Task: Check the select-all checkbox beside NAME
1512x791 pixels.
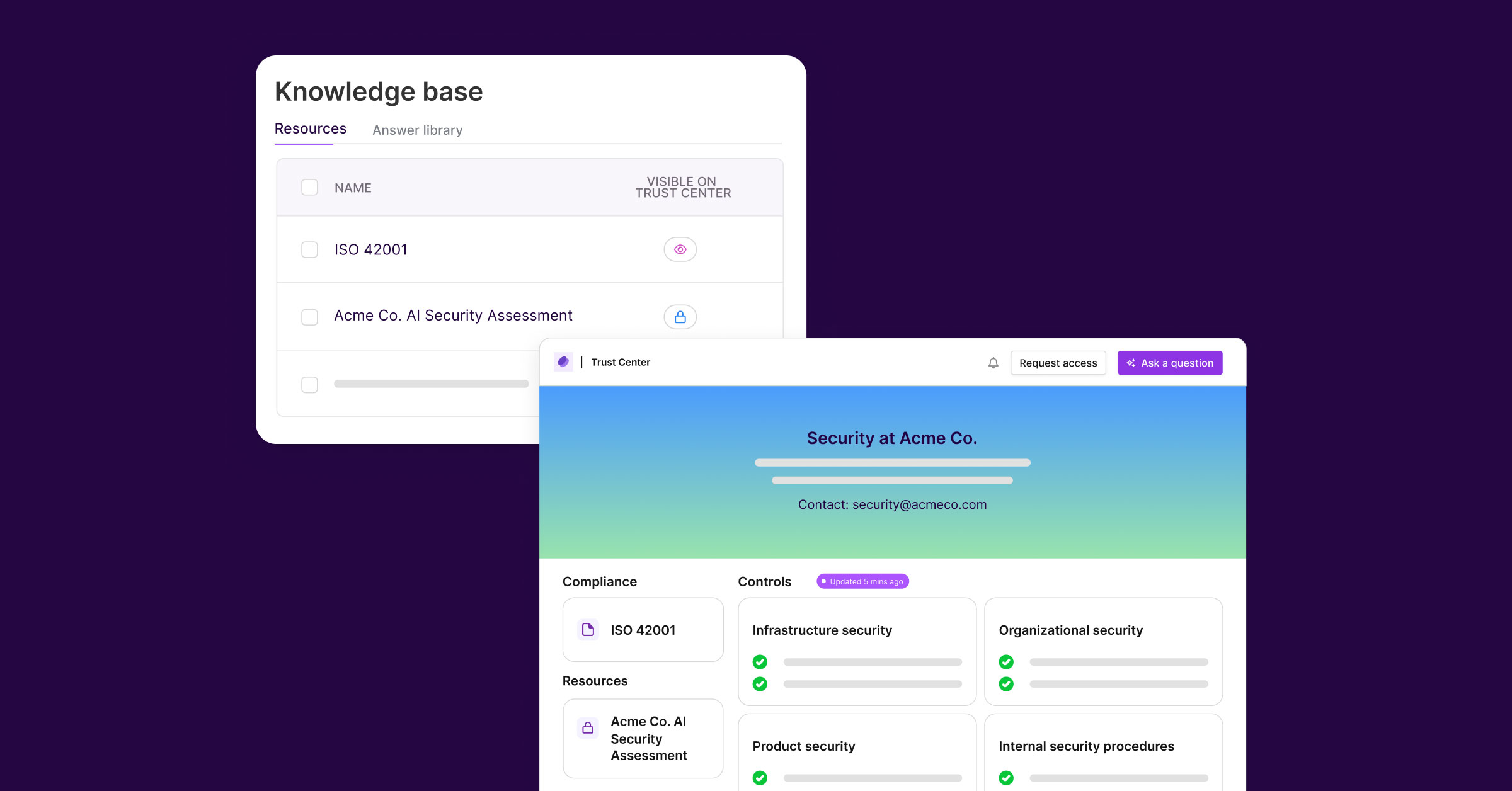Action: point(309,188)
